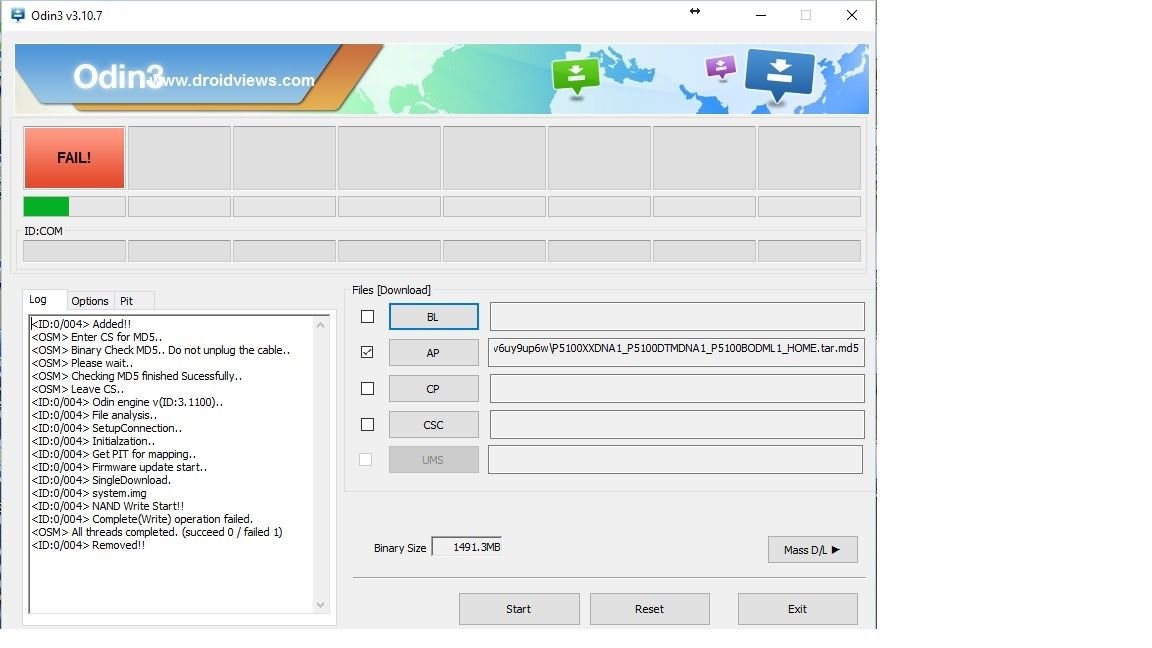Click the BL file button
This screenshot has height=648, width=1152.
click(x=433, y=317)
